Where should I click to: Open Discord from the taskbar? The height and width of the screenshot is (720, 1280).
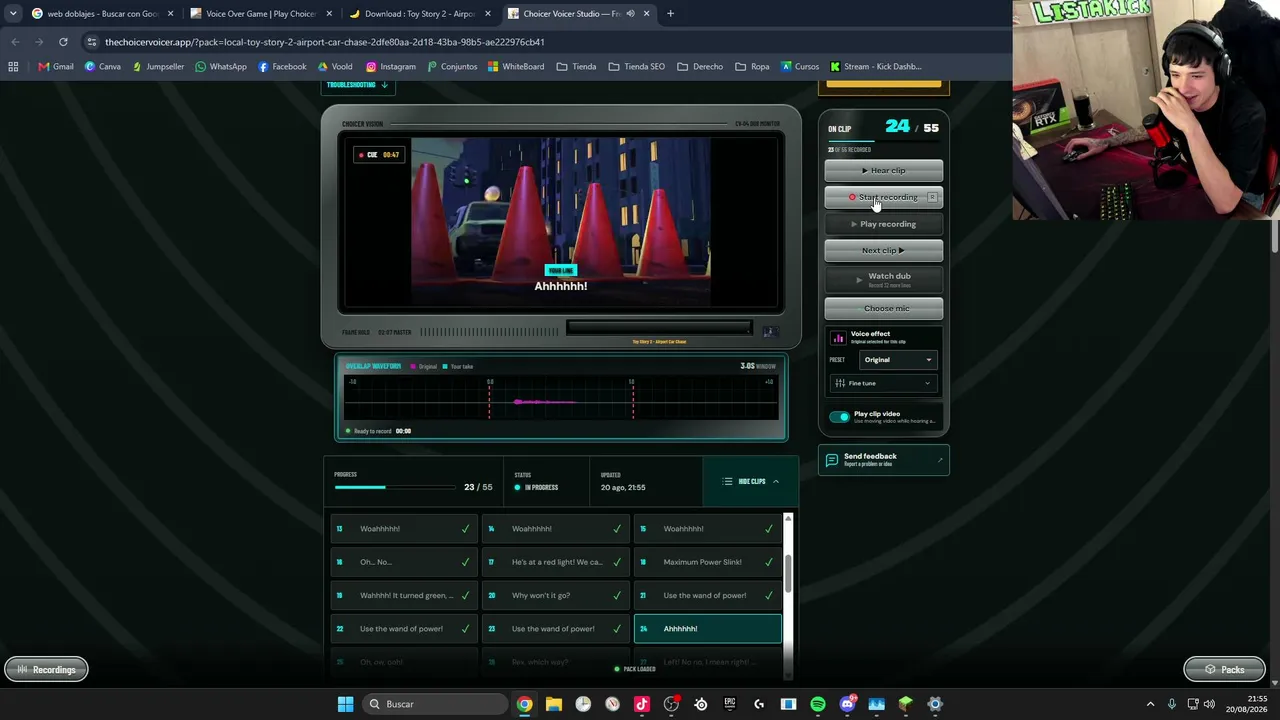847,704
